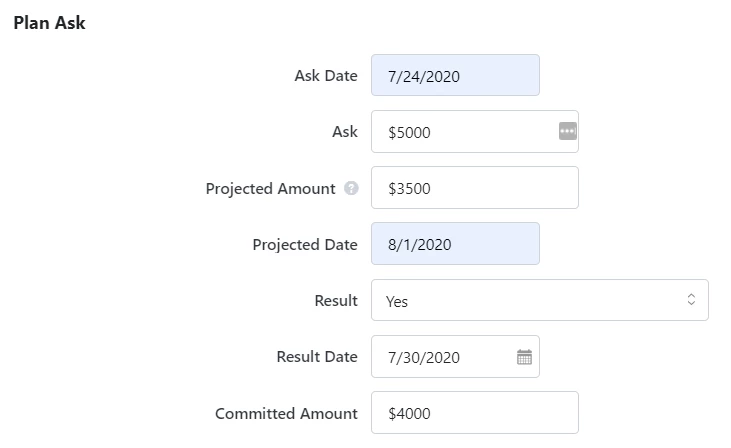This screenshot has height=448, width=731.
Task: Click the Committed Amount label
Action: click(286, 414)
